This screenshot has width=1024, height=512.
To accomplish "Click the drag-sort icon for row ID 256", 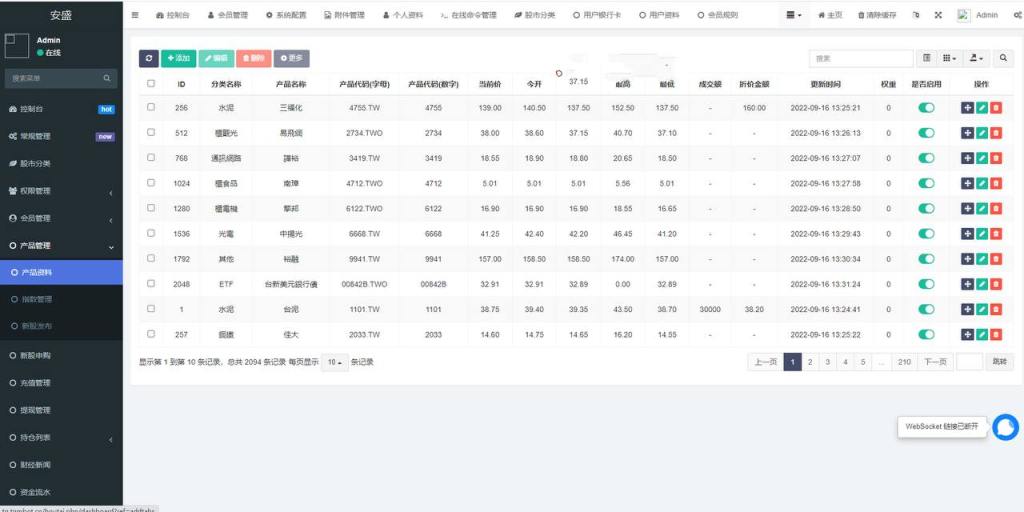I will tap(967, 108).
